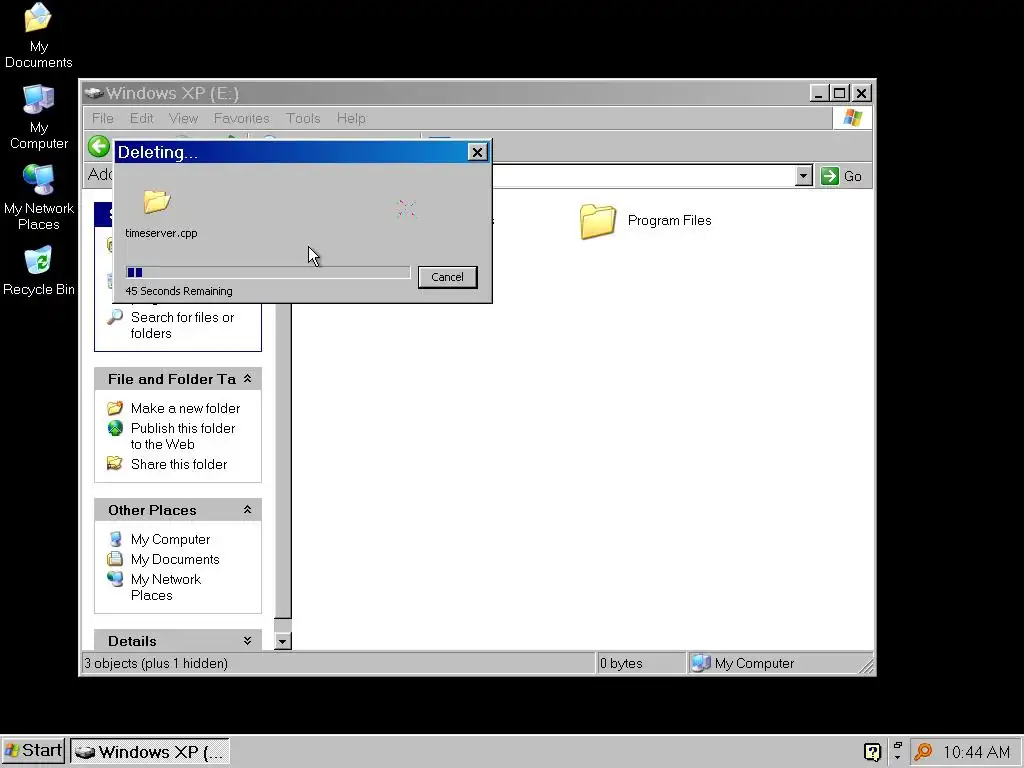Click My Computer icon in Other Places
Screen dimensions: 1024x768
click(115, 539)
